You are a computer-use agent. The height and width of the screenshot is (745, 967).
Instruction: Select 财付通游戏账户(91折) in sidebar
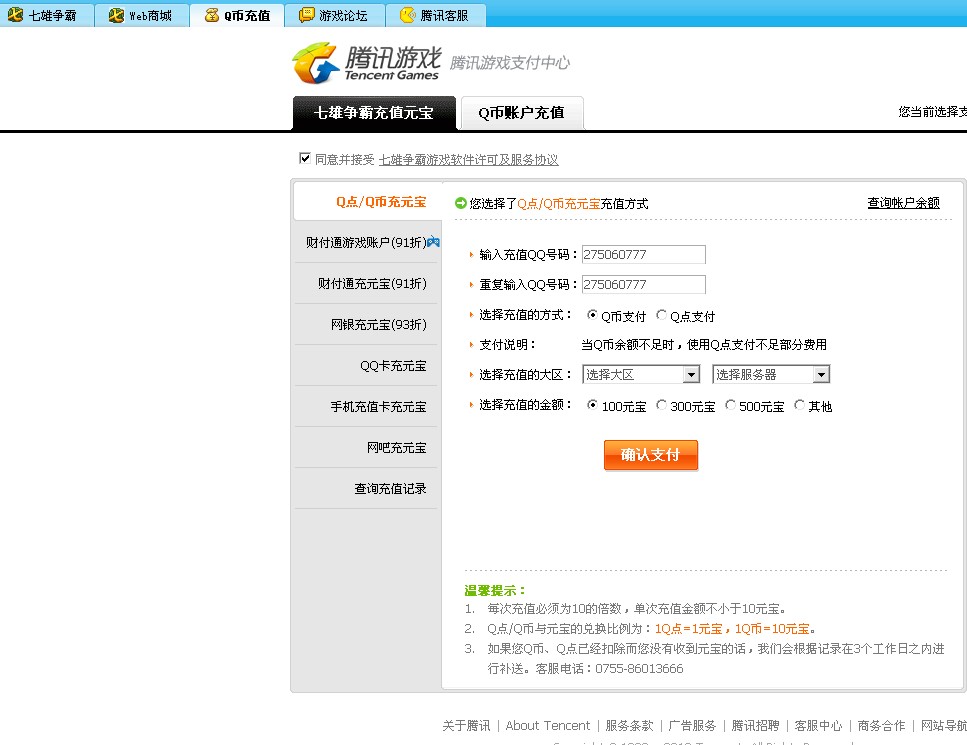[368, 242]
